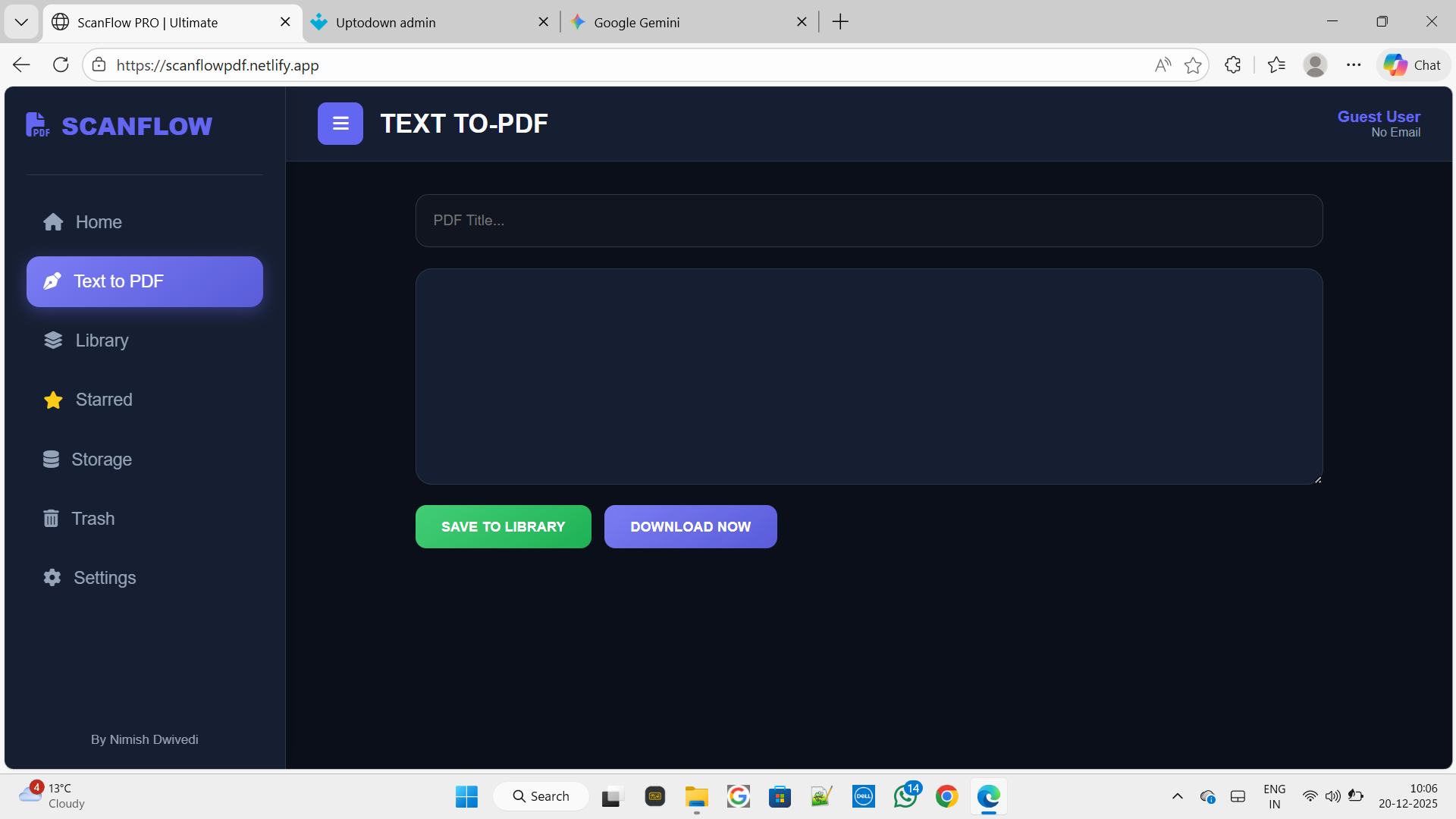
Task: Click the browser profile avatar
Action: tap(1315, 65)
